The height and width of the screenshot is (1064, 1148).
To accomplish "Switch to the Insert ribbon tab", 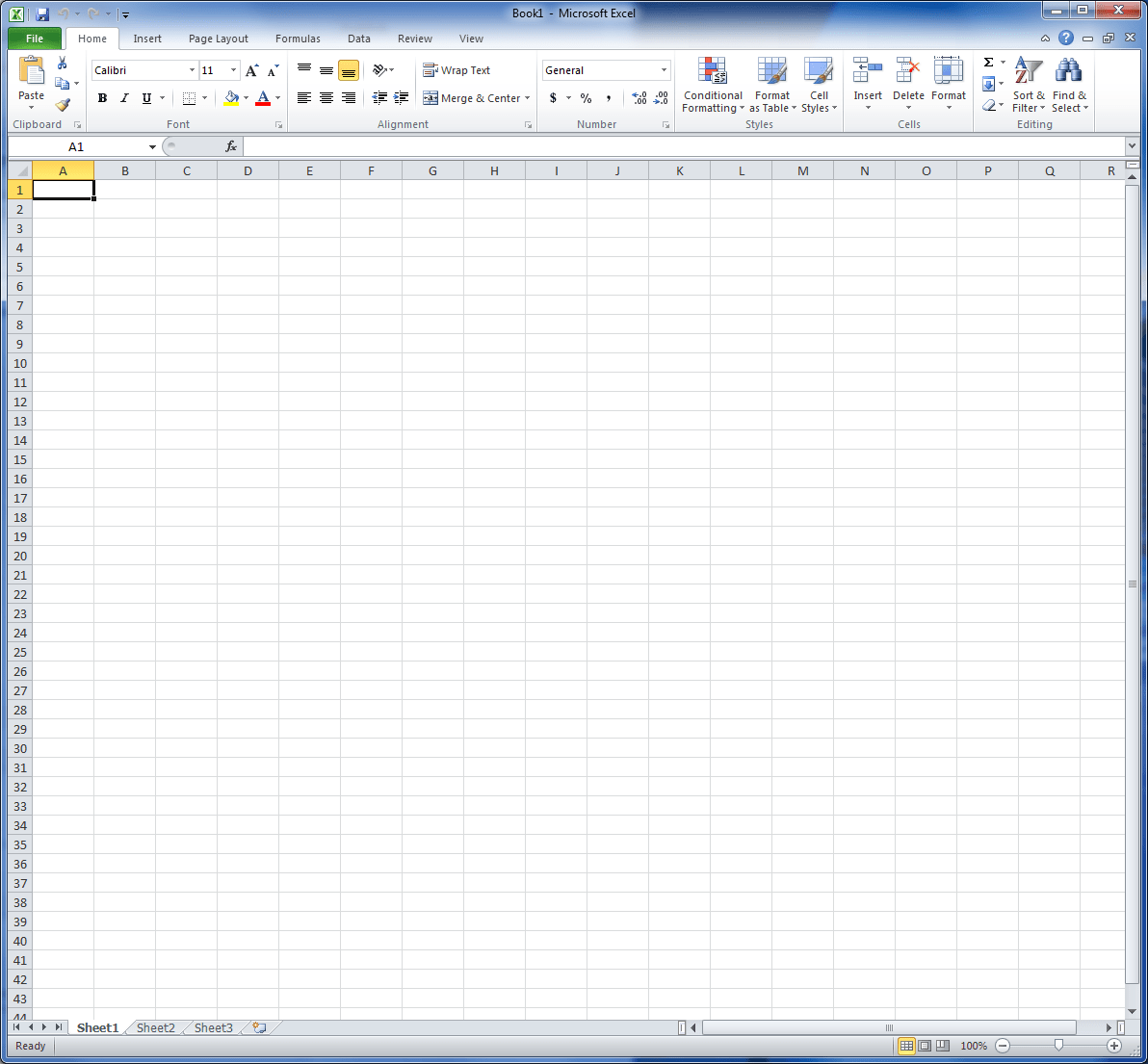I will 147,39.
